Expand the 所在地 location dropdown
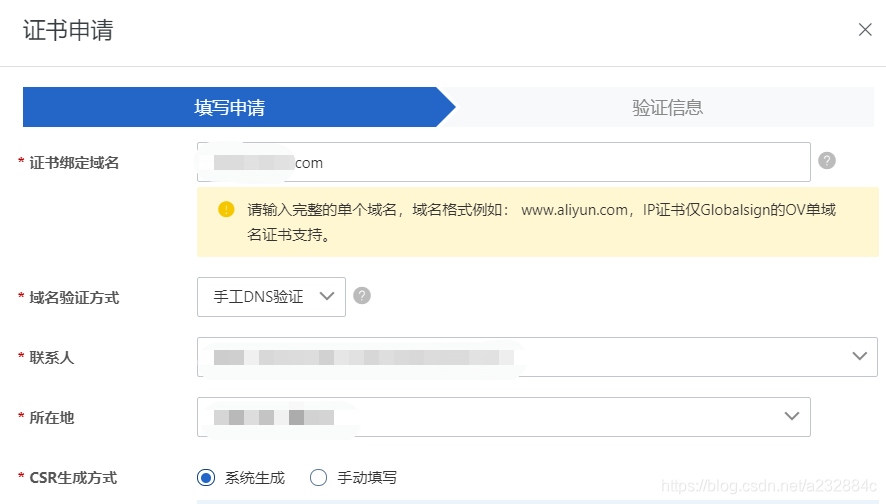Screen dimensions: 886x504 503,417
